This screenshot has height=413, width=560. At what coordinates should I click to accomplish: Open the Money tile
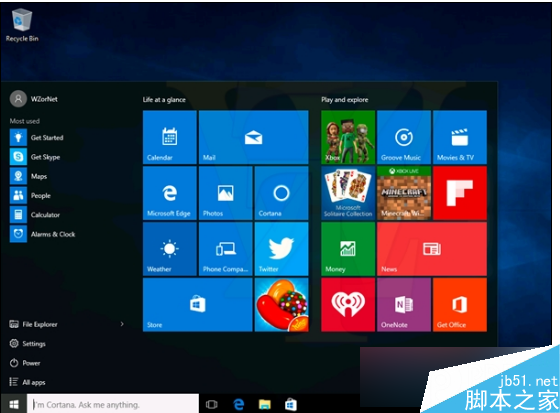point(348,249)
